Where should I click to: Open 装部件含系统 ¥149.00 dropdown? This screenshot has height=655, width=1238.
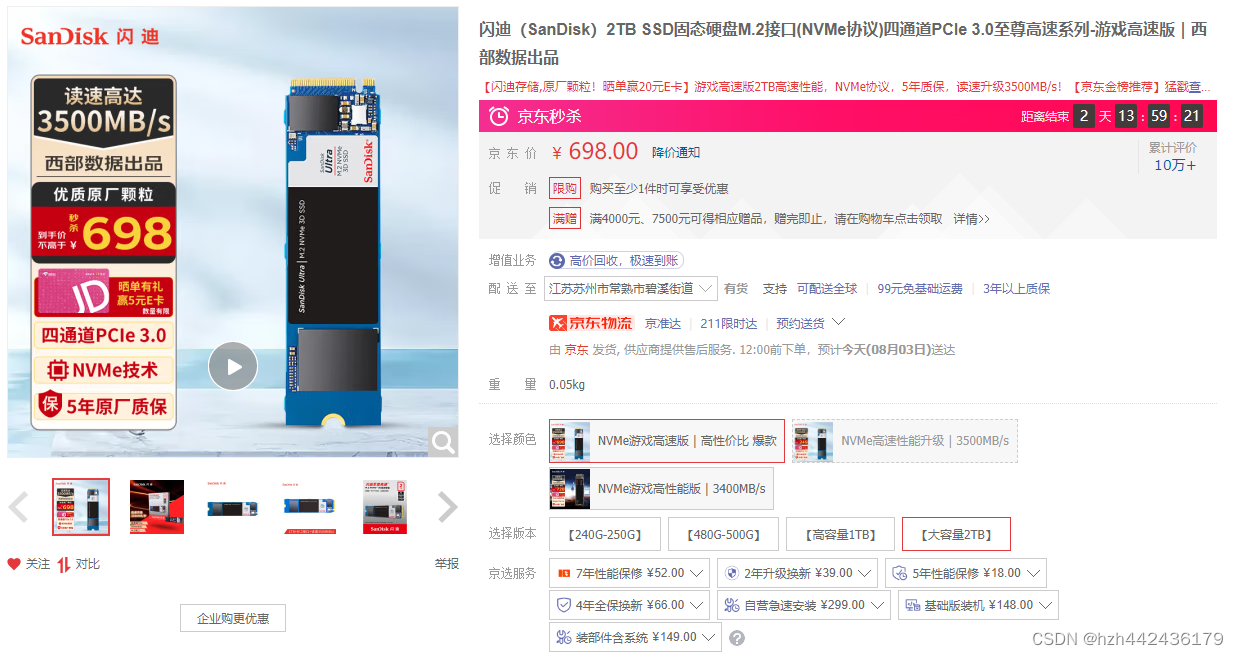point(635,637)
